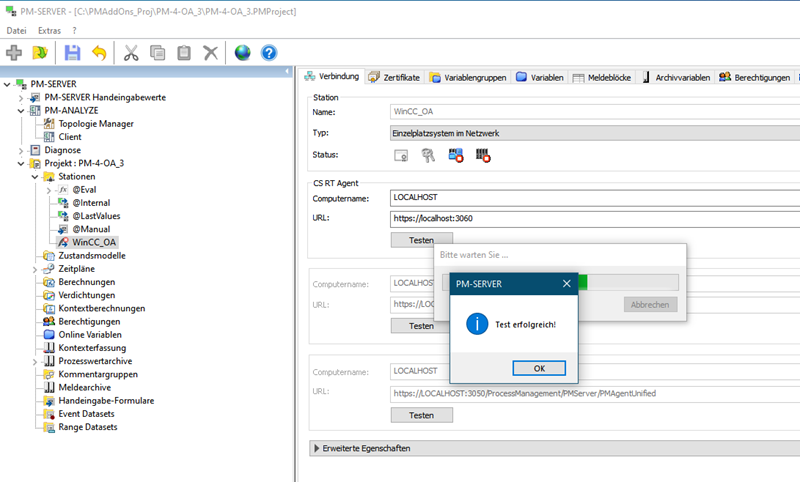This screenshot has width=800, height=482.
Task: Select Verdichtungen in the tree
Action: [x=87, y=295]
